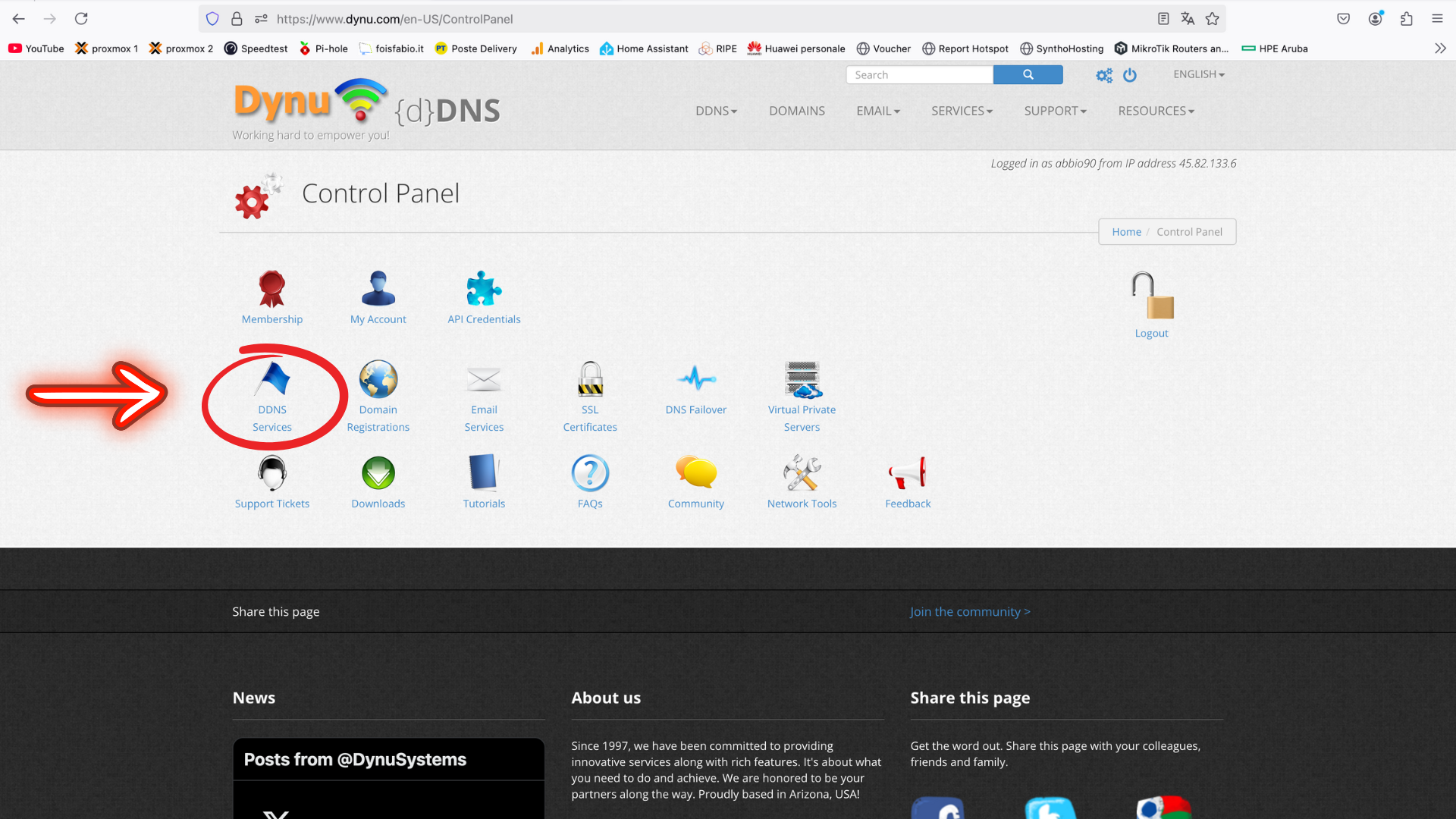The image size is (1456, 819).
Task: Click the Logout text link
Action: [1151, 333]
